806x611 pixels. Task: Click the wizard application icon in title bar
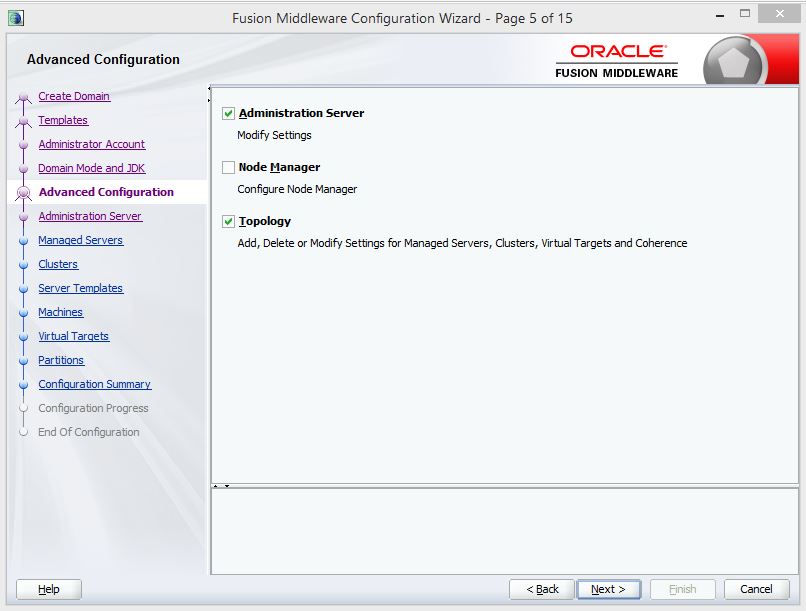coord(16,17)
